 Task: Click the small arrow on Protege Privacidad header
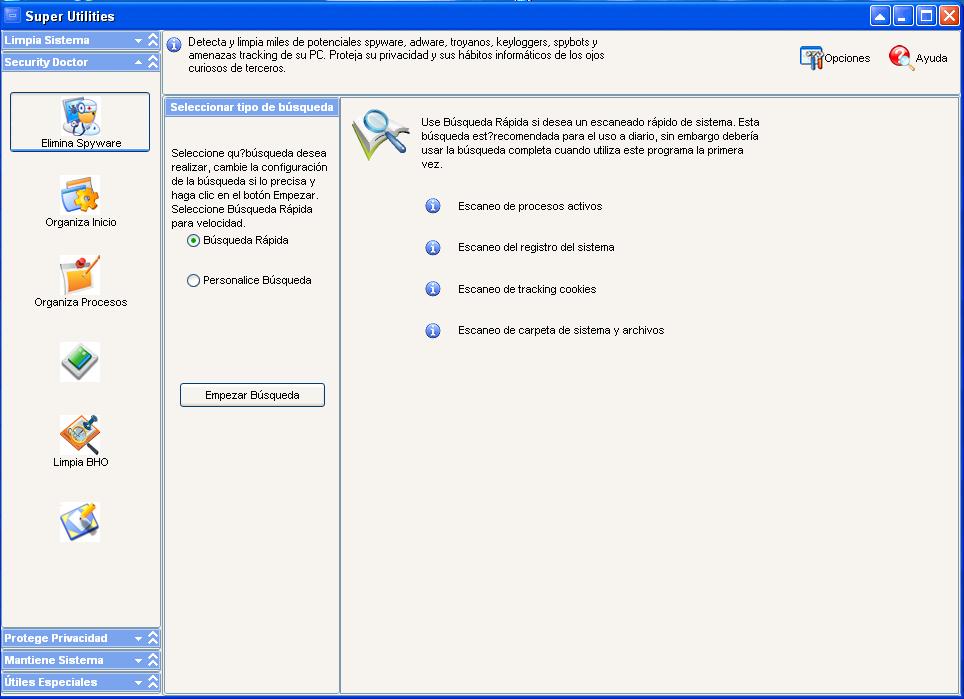(x=138, y=639)
